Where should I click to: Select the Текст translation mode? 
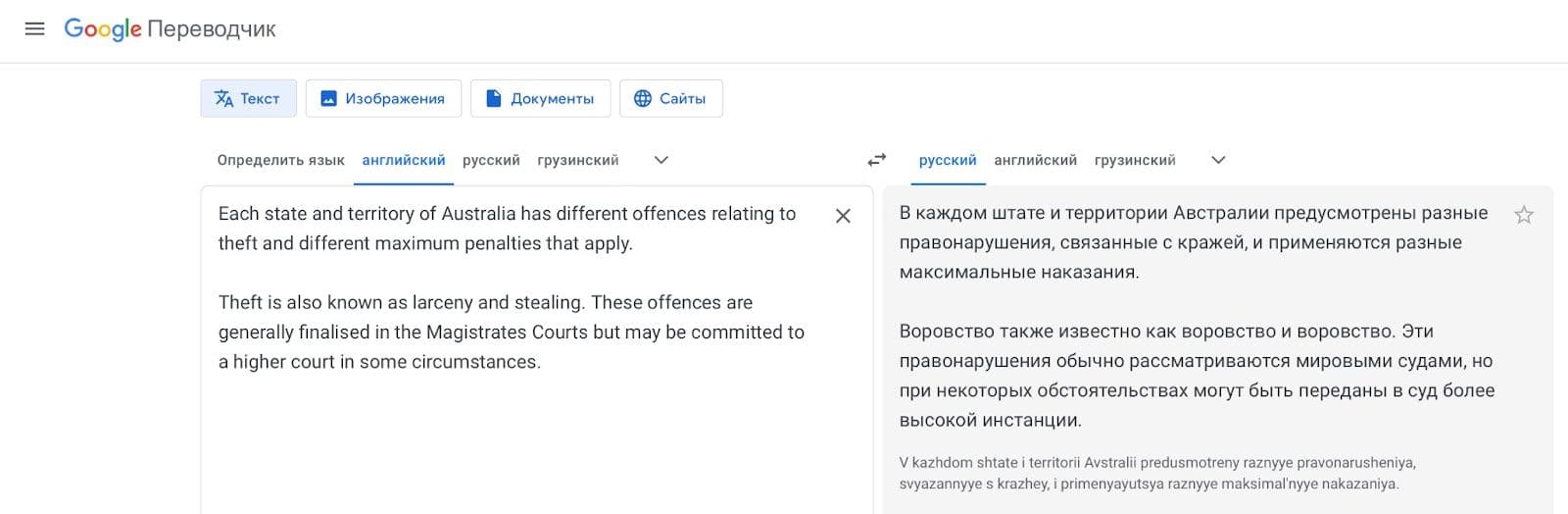(248, 98)
